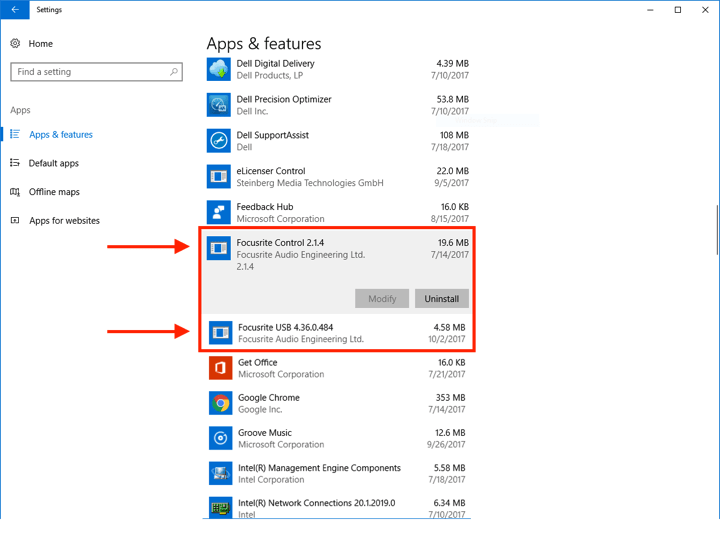Click the Apps for websites icon
Screen dimensions: 720x558
tap(15, 220)
